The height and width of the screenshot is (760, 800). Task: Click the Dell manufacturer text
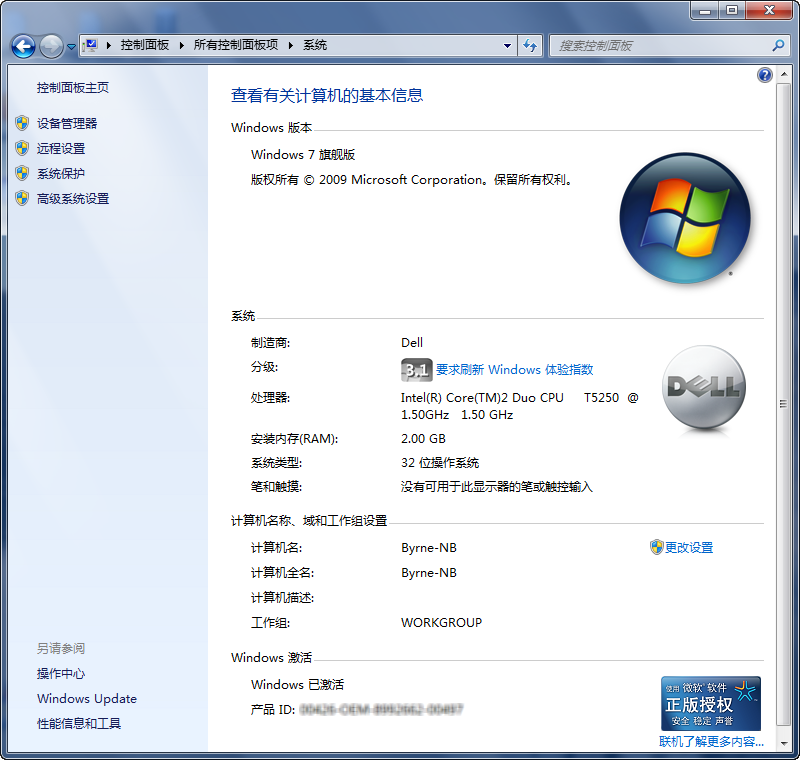(x=412, y=342)
